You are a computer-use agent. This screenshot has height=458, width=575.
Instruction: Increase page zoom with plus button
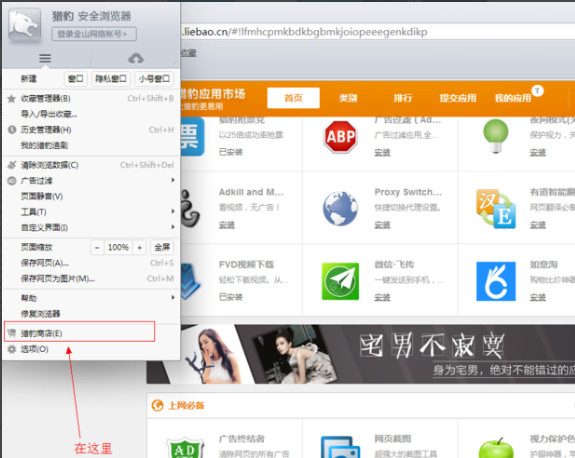140,248
